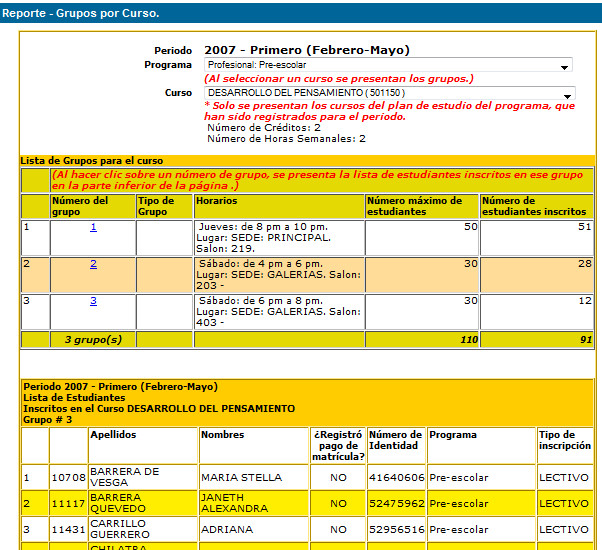The width and height of the screenshot is (602, 550).
Task: Click the '3 grupo(s)' summary cell
Action: 93,340
